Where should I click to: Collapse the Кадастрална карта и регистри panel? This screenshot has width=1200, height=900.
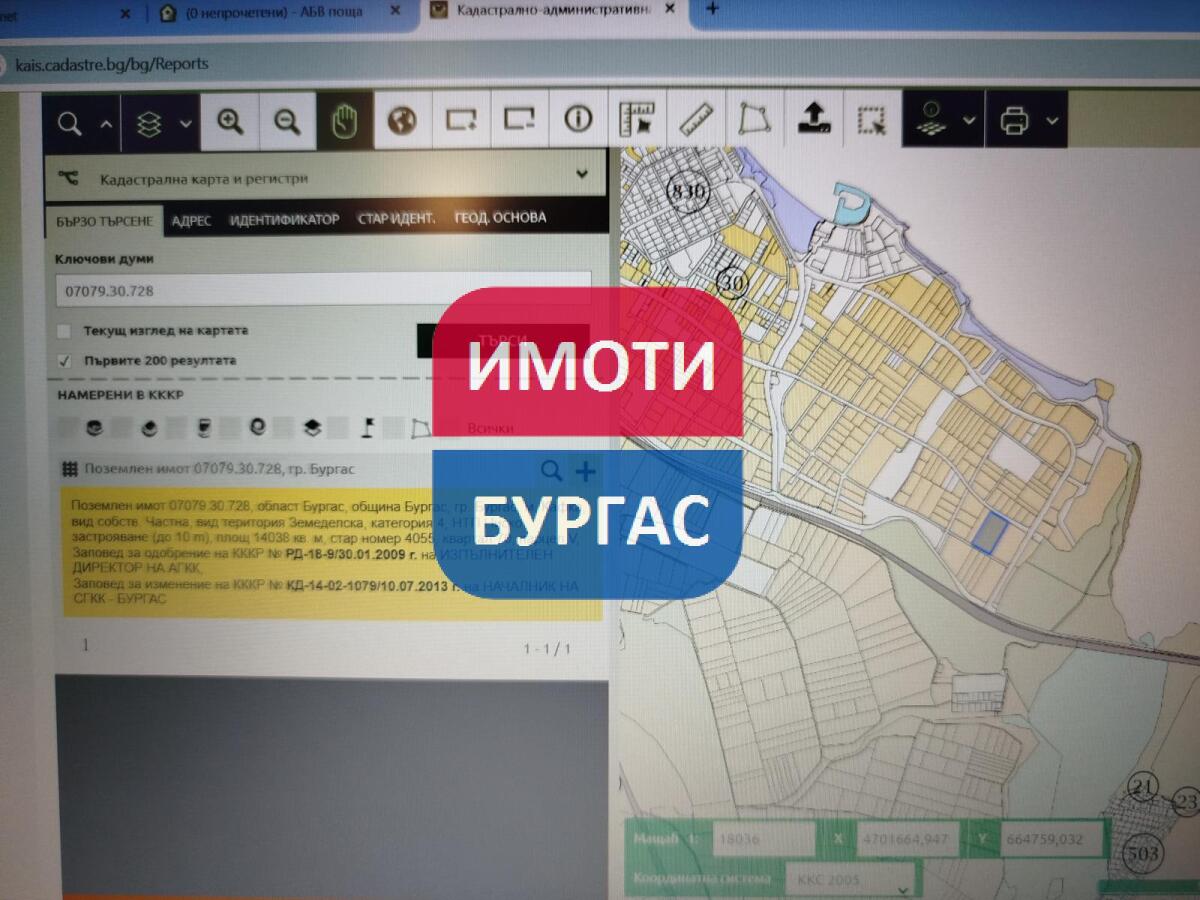point(583,174)
